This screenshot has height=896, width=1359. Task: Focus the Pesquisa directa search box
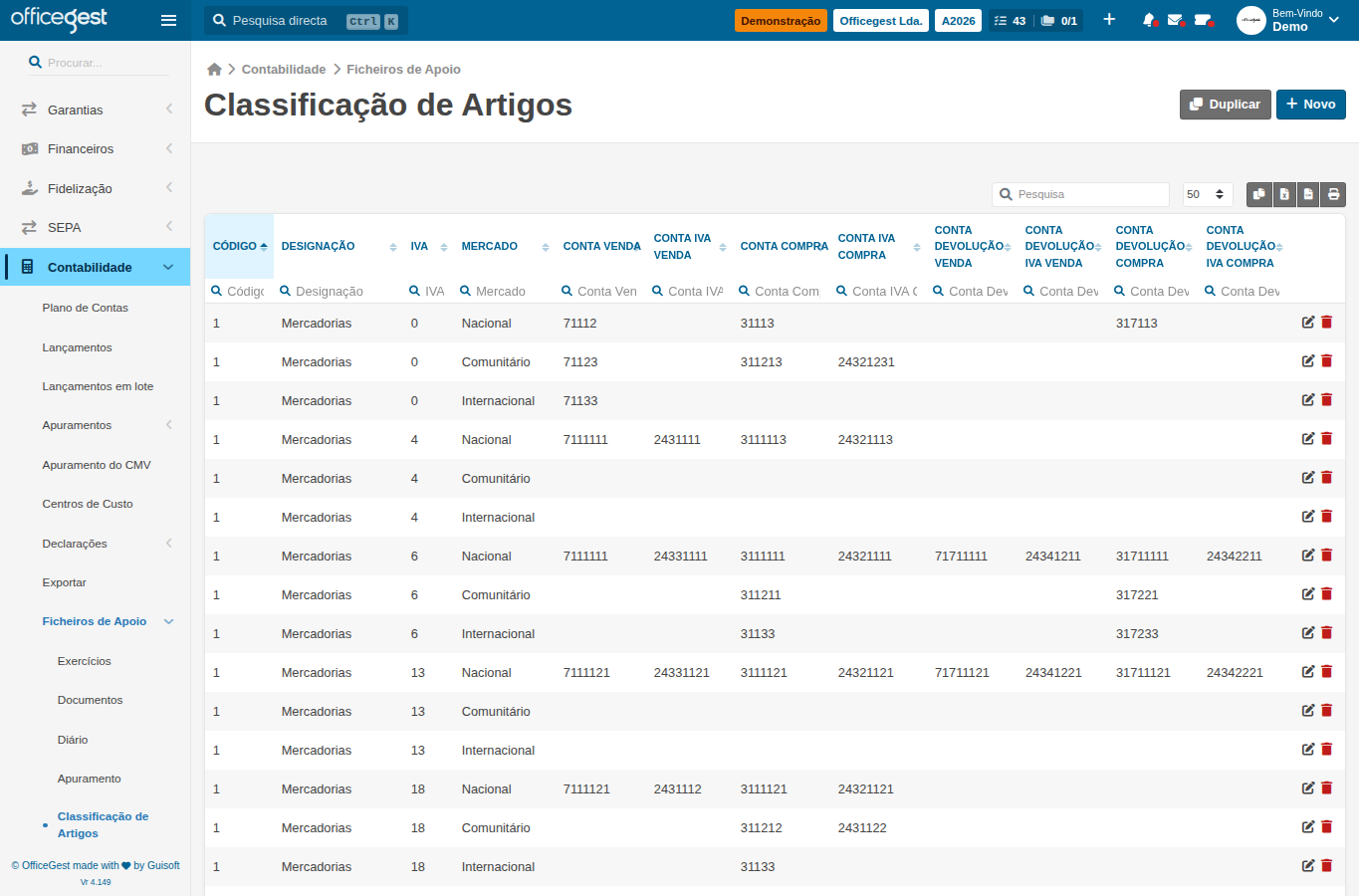click(306, 20)
